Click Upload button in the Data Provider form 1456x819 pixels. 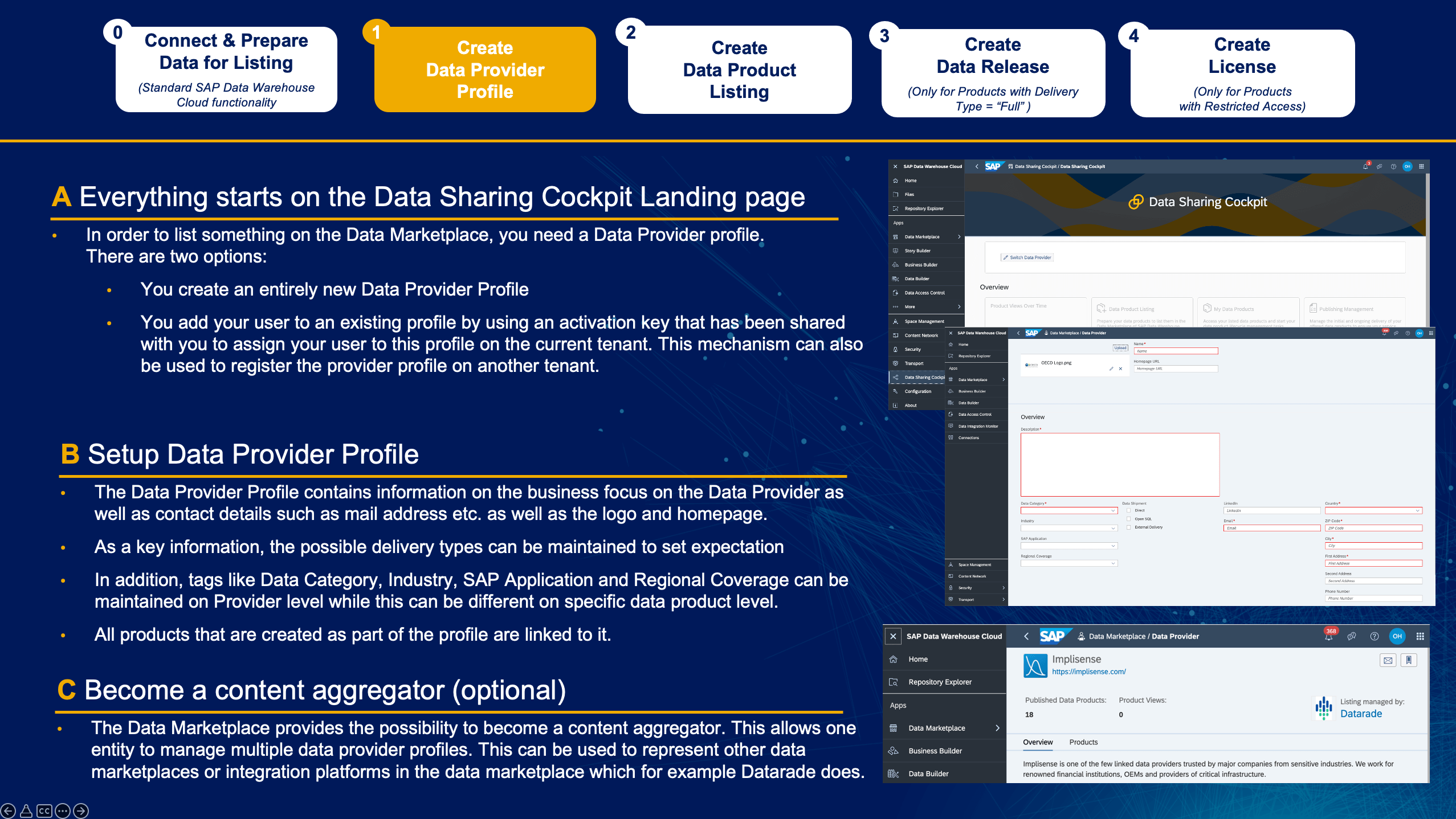click(x=1120, y=347)
